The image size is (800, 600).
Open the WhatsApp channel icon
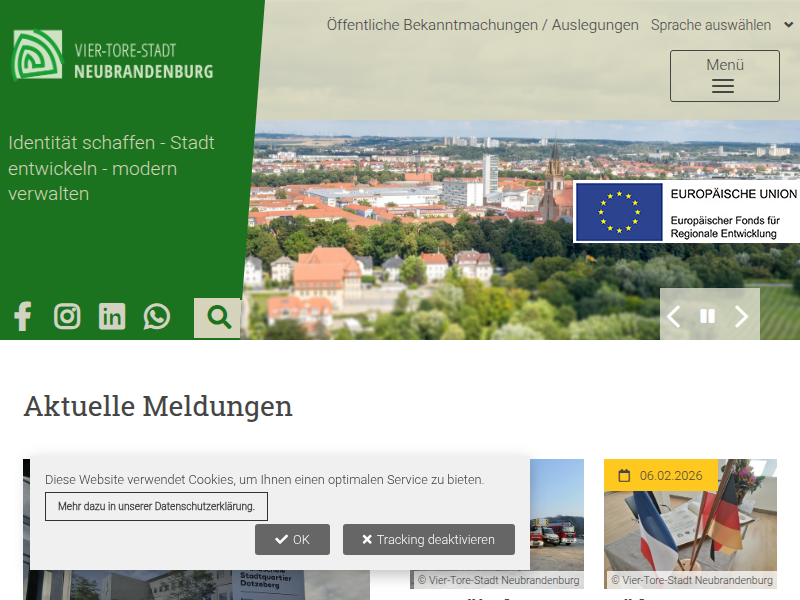tap(157, 317)
